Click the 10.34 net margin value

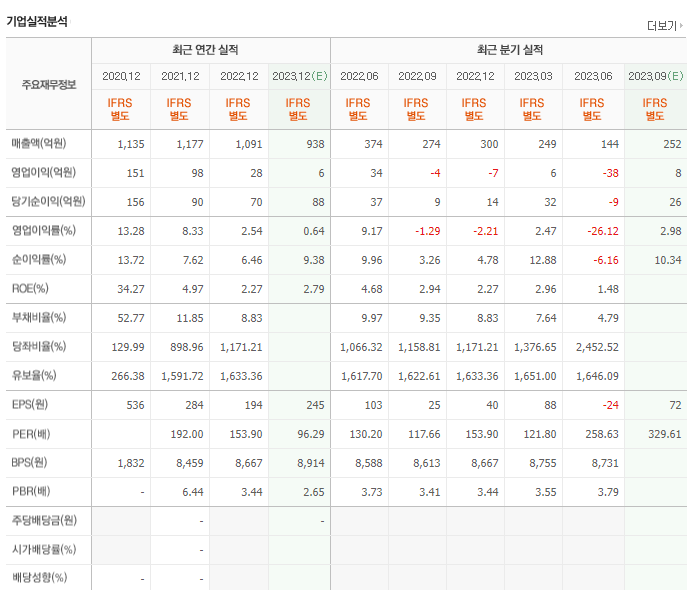tap(668, 260)
